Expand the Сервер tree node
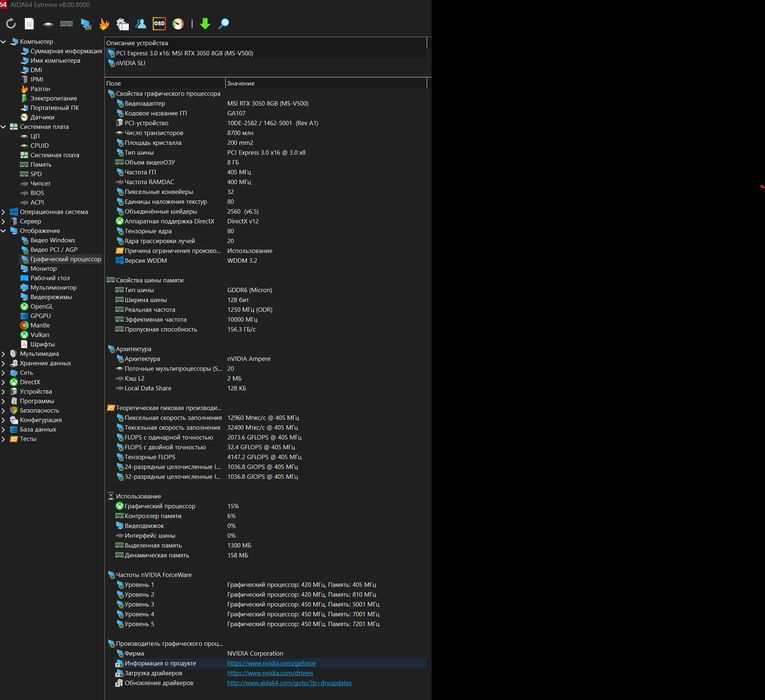765x700 pixels. (x=3, y=221)
